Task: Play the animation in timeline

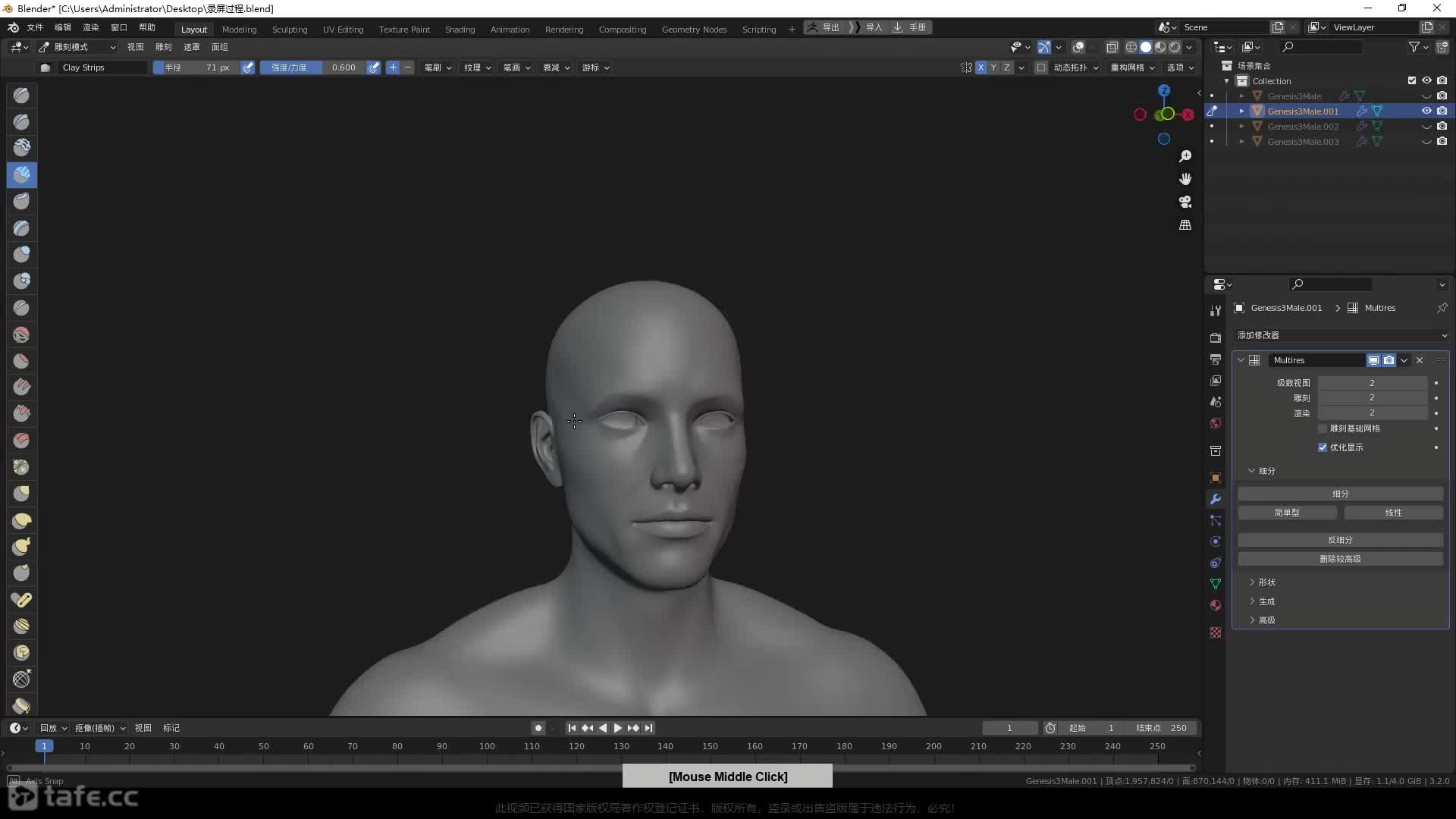Action: click(617, 728)
